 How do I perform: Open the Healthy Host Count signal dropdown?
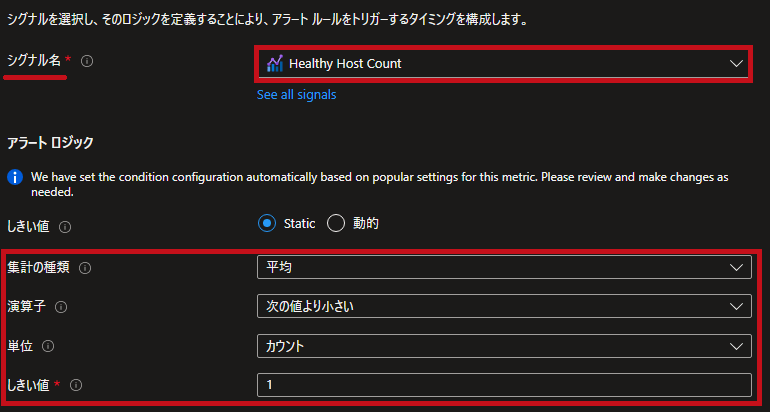pyautogui.click(x=503, y=64)
